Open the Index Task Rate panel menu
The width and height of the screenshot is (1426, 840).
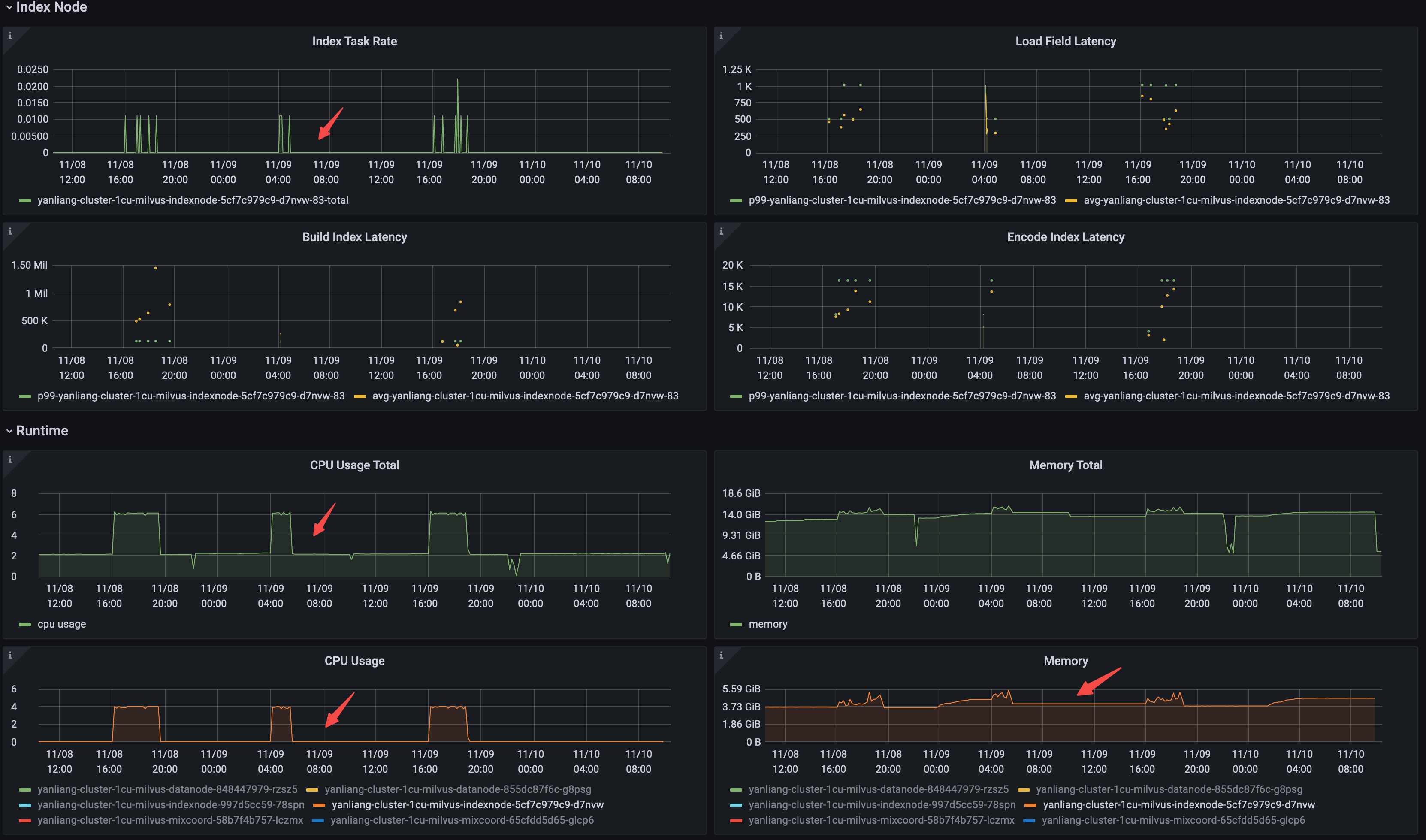coord(354,41)
